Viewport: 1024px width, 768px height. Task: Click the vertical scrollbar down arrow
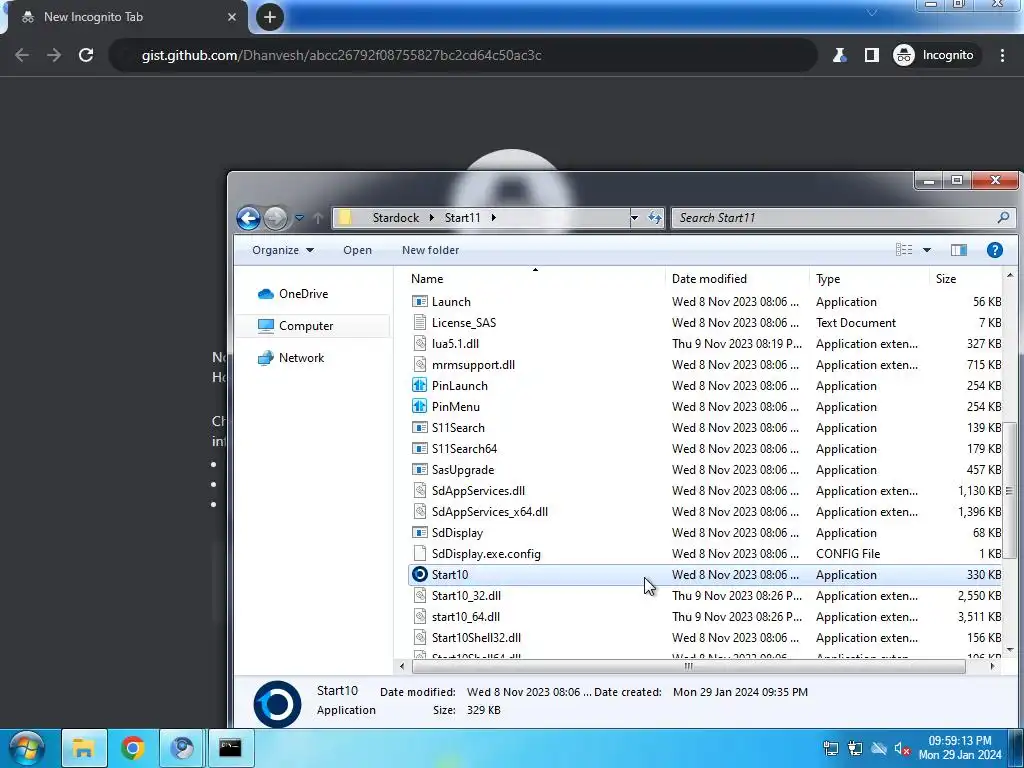[x=1010, y=650]
